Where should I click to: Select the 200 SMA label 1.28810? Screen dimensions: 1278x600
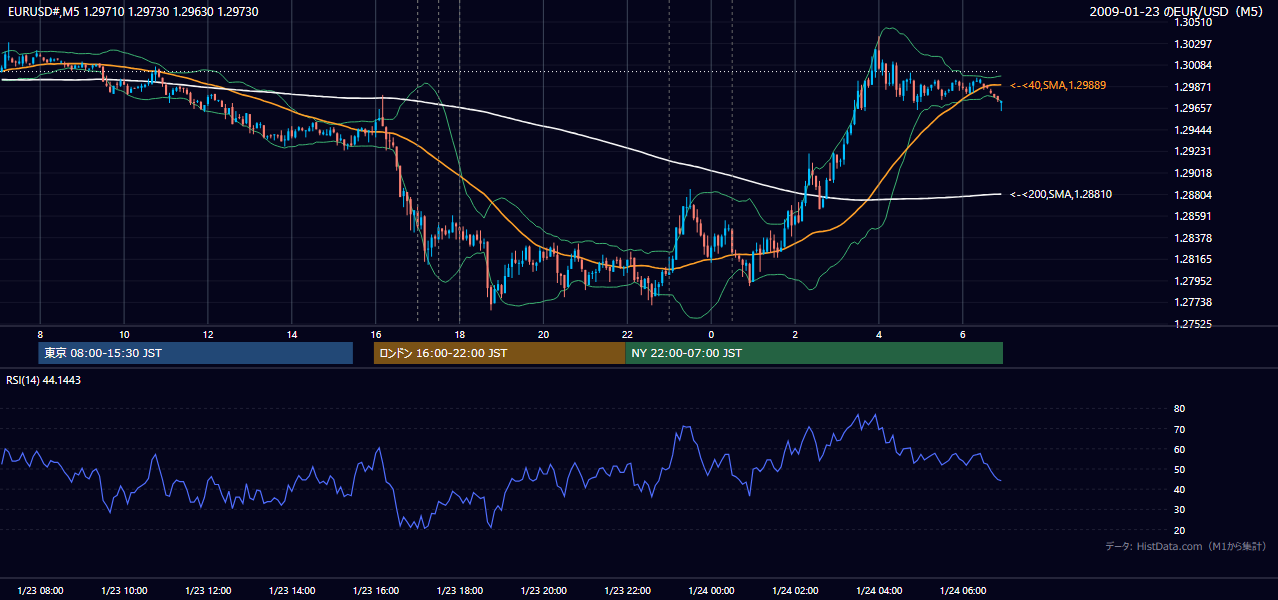click(1061, 195)
